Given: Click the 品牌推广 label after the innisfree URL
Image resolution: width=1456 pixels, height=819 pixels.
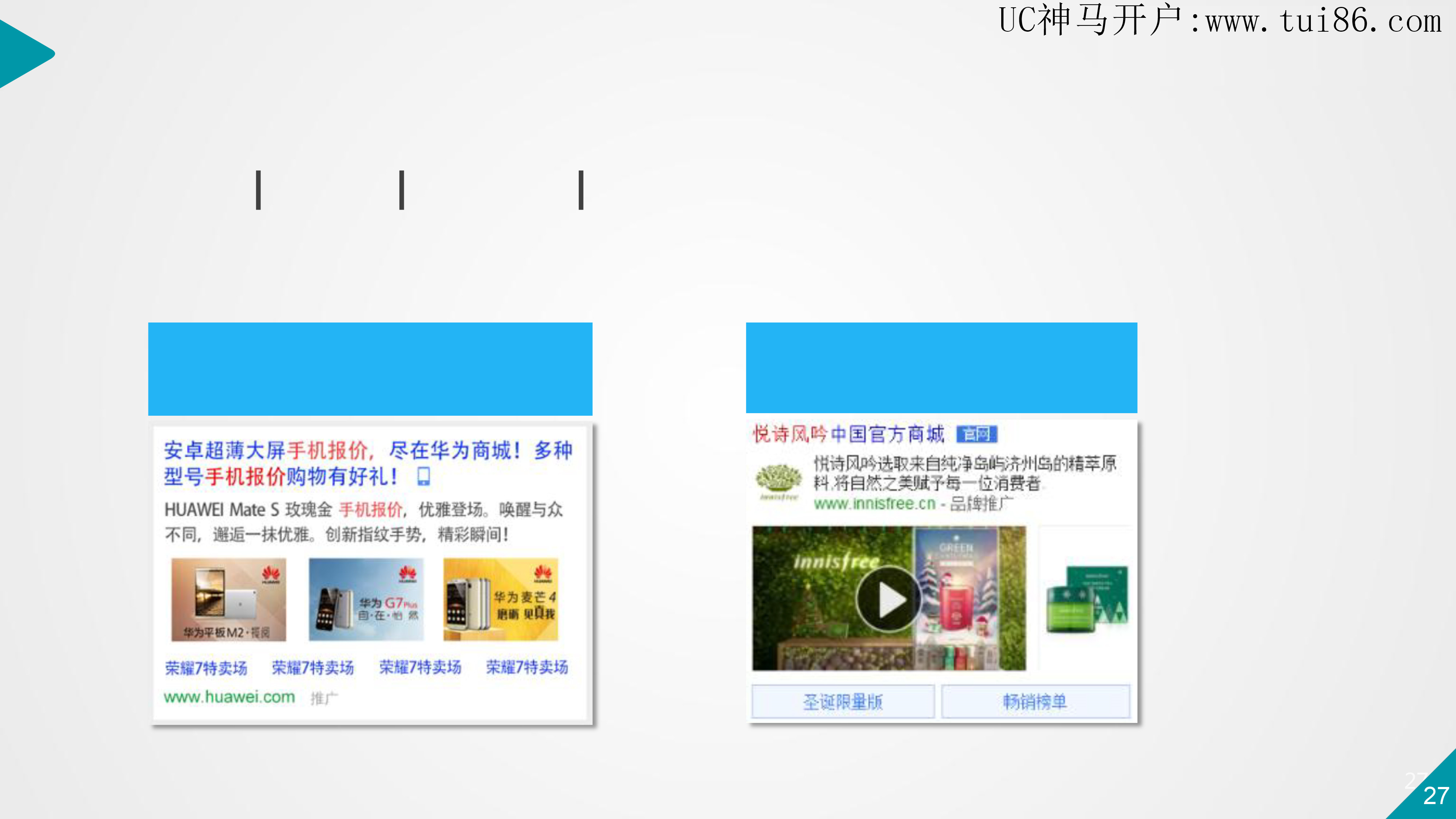Looking at the screenshot, I should (981, 503).
